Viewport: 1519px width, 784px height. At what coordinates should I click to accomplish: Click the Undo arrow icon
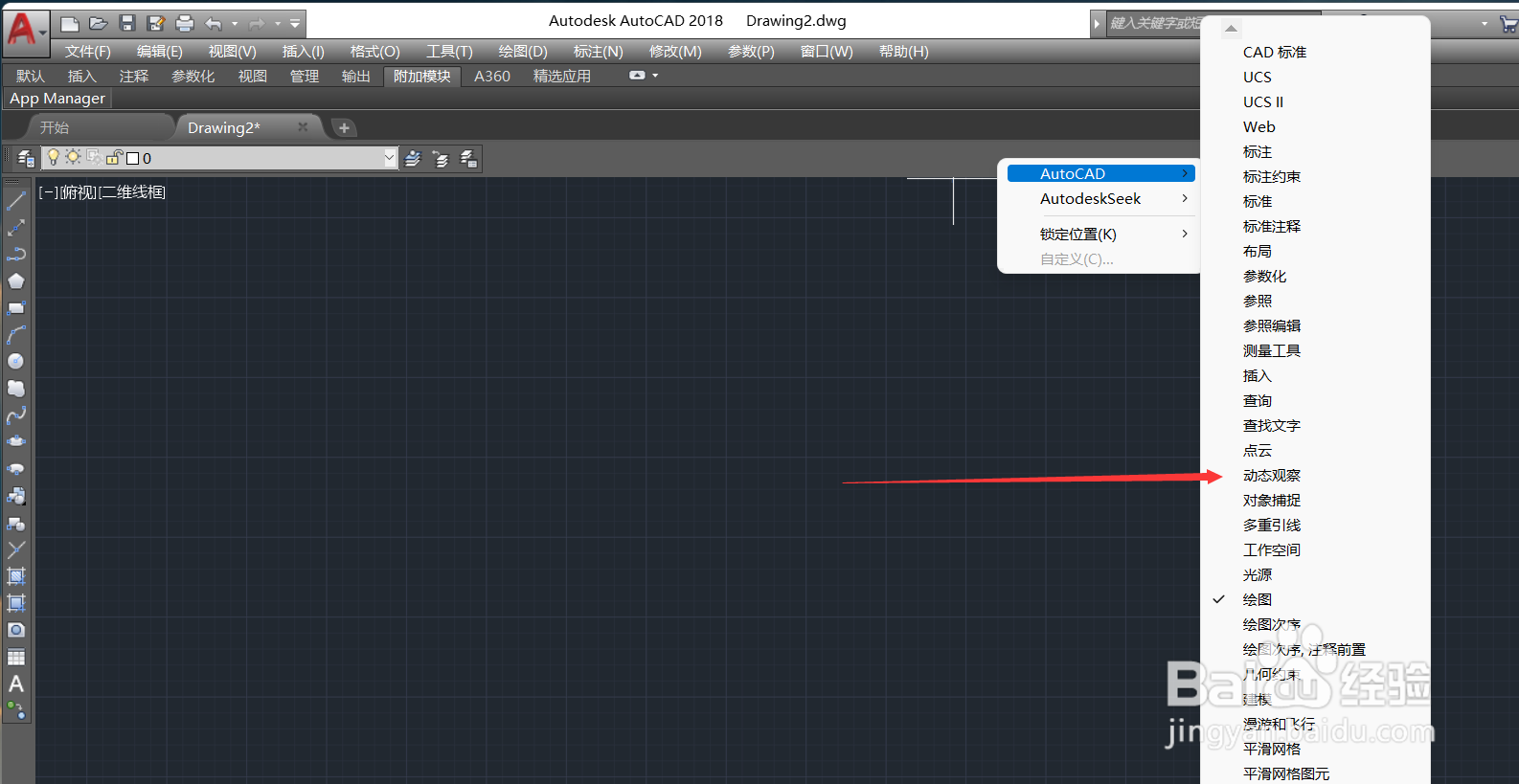pos(214,23)
